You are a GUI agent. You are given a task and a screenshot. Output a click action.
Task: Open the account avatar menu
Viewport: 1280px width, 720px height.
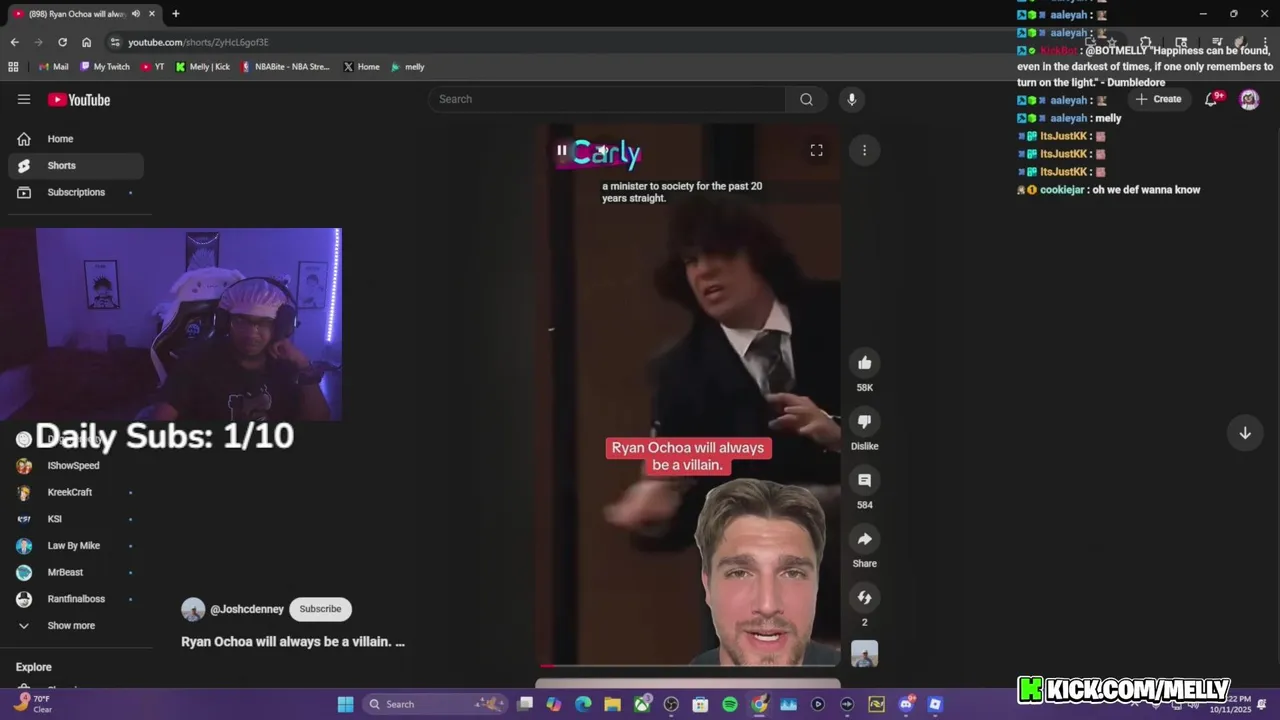tap(1249, 99)
